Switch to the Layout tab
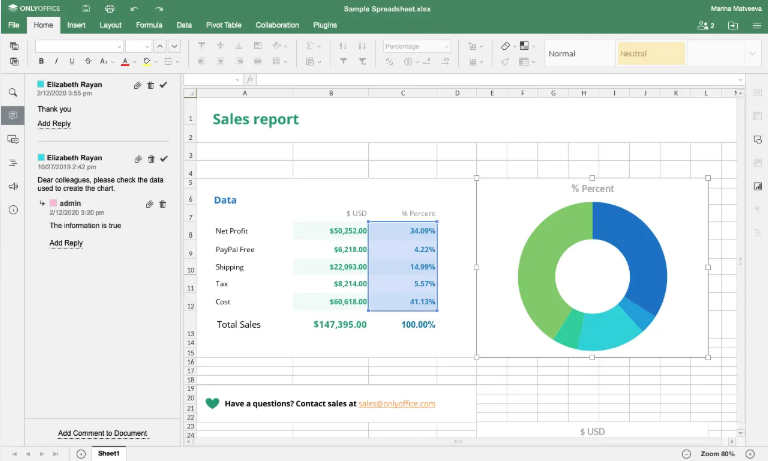768x461 pixels. click(x=110, y=25)
